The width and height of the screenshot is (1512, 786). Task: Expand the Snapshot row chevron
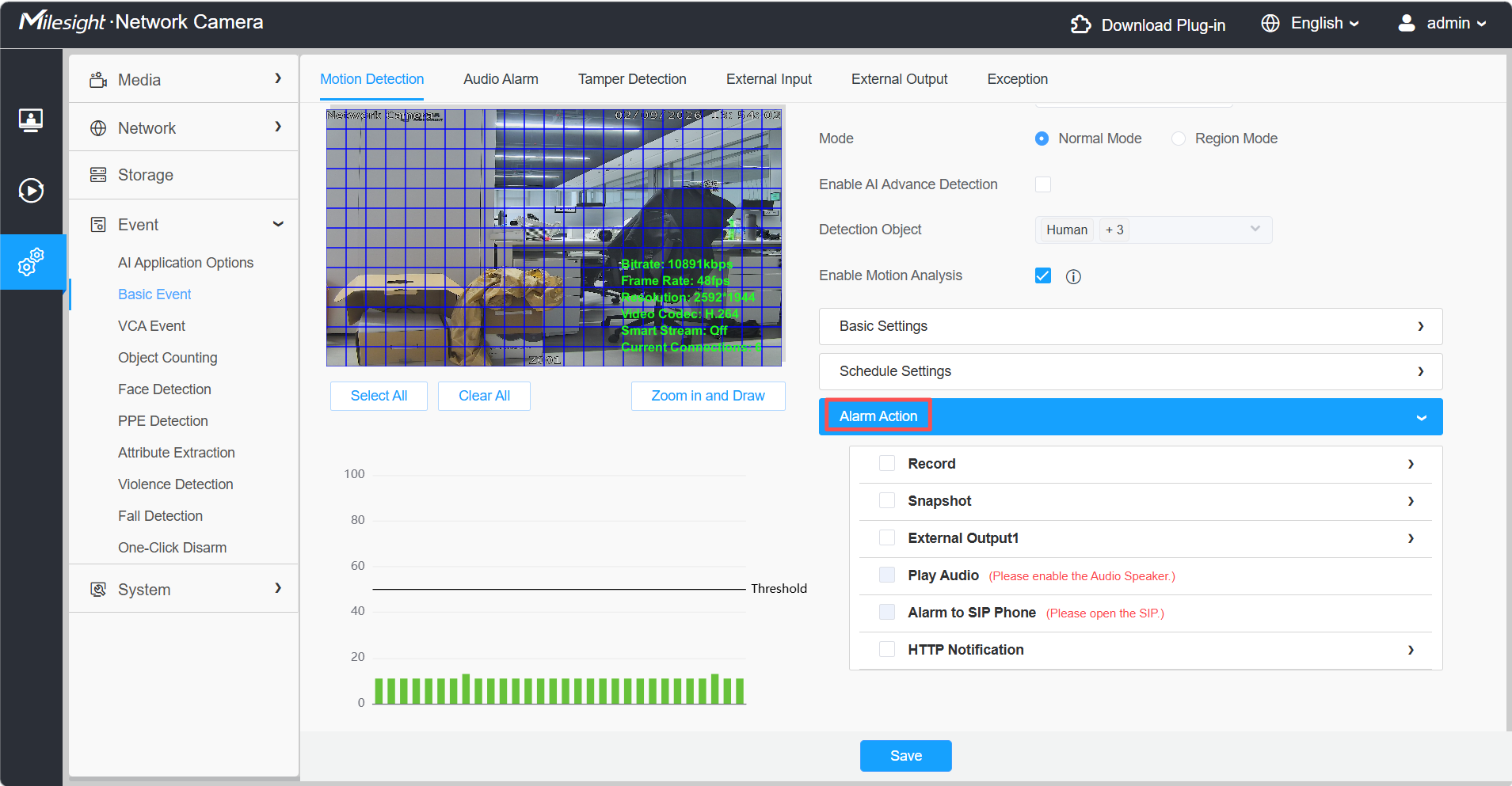pyautogui.click(x=1411, y=501)
